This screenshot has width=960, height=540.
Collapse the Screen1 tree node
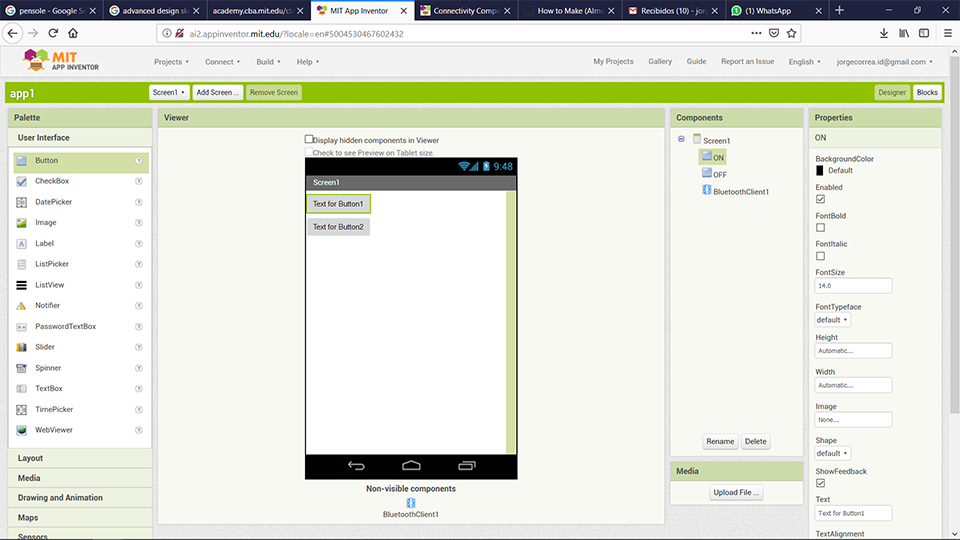click(681, 139)
